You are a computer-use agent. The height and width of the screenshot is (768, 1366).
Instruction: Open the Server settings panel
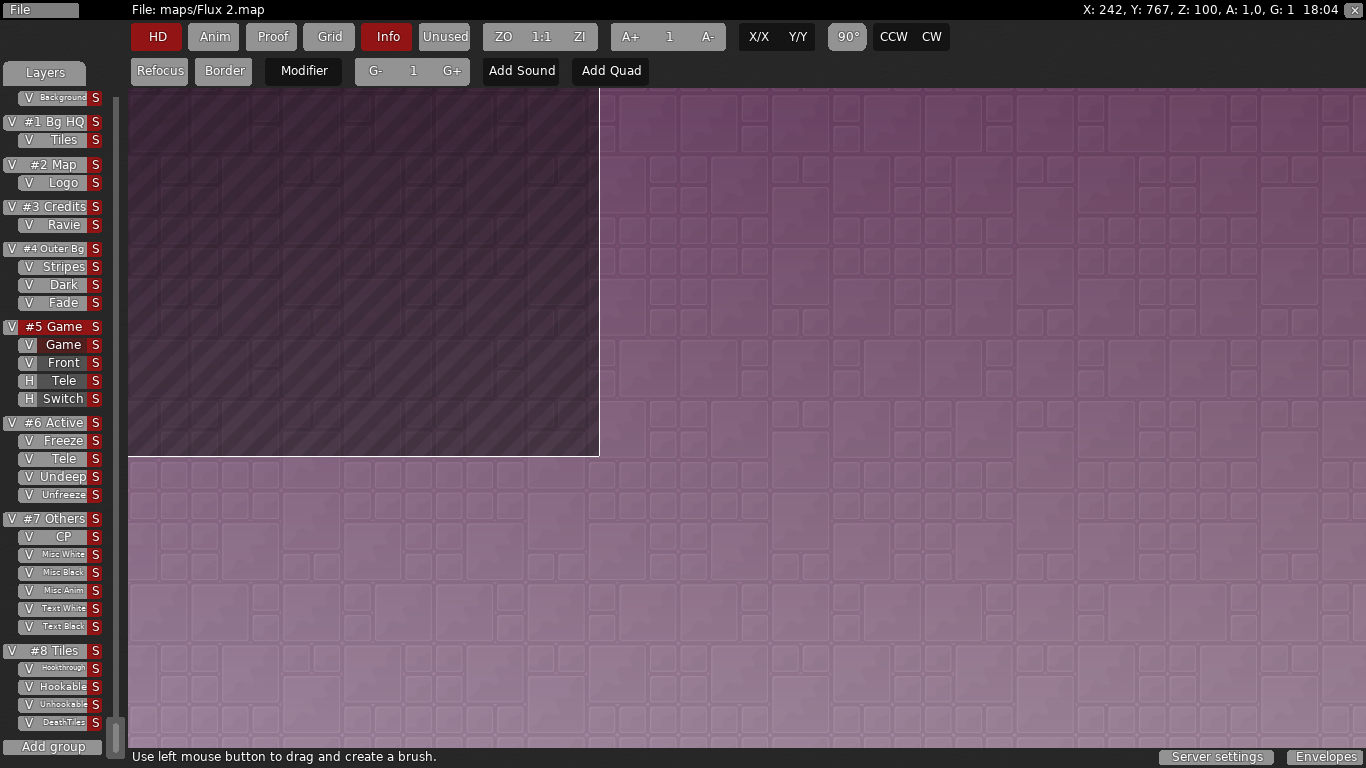pos(1217,757)
